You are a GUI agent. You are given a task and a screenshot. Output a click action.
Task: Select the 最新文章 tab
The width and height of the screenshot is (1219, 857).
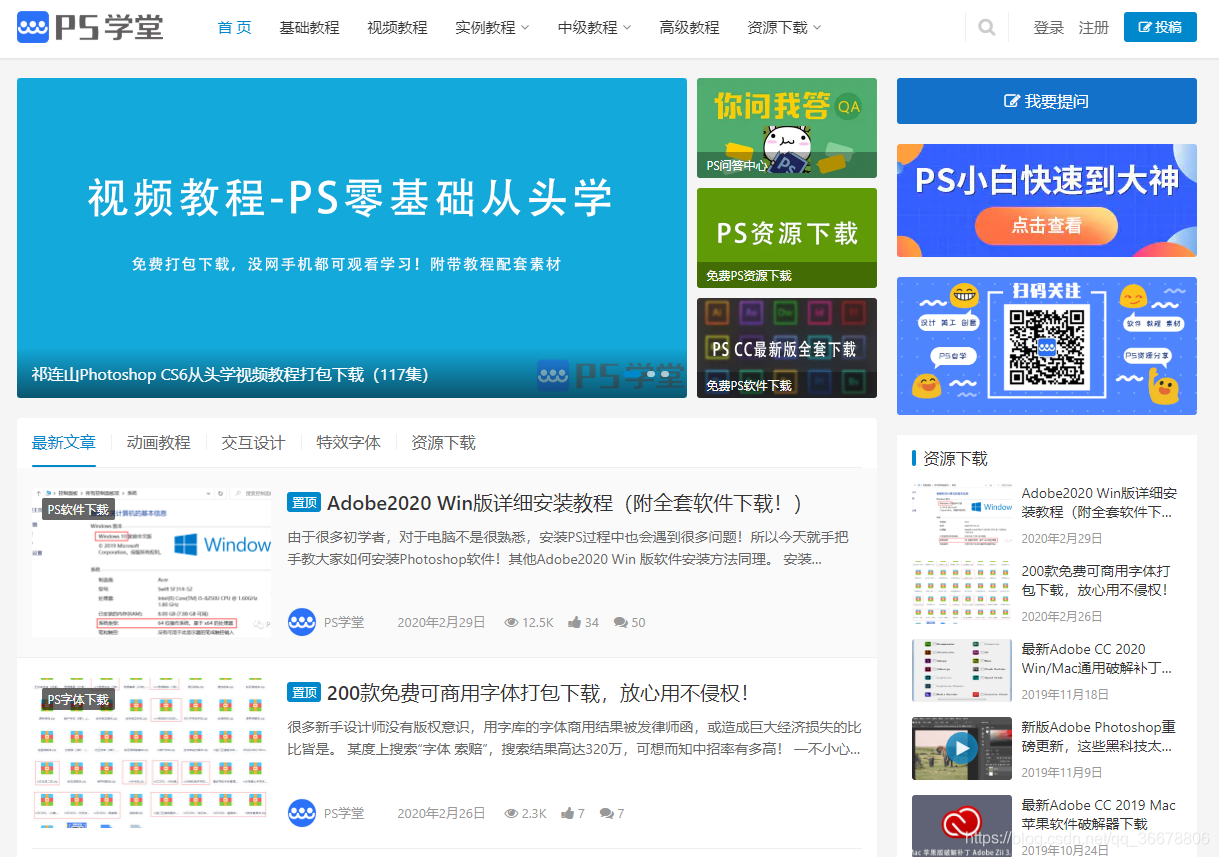click(x=64, y=442)
